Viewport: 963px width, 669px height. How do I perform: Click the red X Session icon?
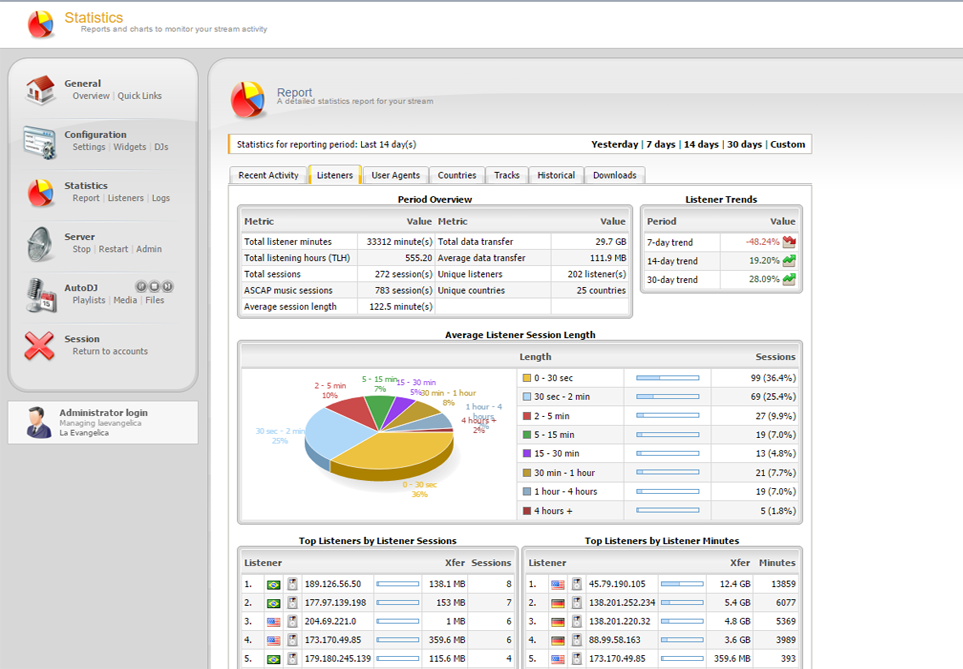tap(40, 345)
